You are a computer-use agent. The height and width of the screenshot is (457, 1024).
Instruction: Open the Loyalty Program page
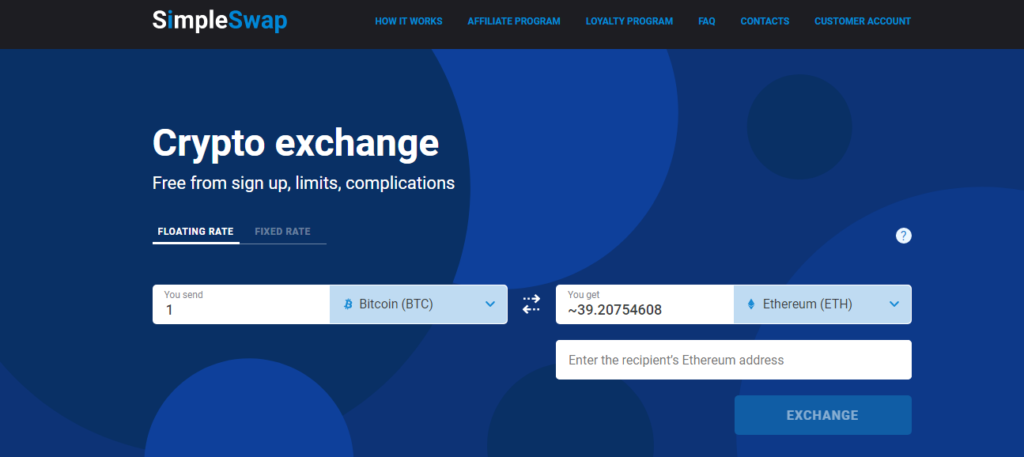[x=629, y=22]
